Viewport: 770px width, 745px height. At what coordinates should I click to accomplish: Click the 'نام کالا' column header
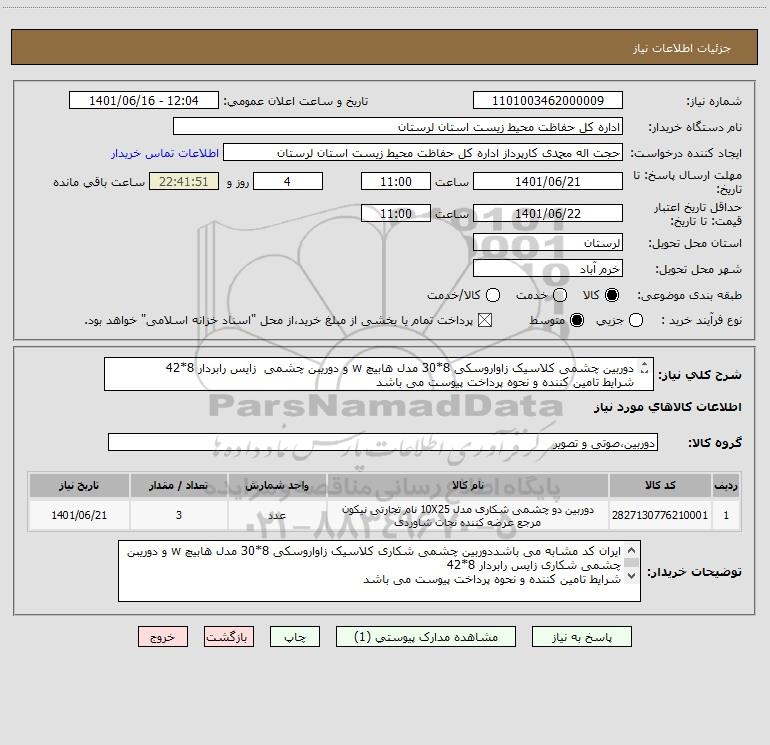coord(468,485)
